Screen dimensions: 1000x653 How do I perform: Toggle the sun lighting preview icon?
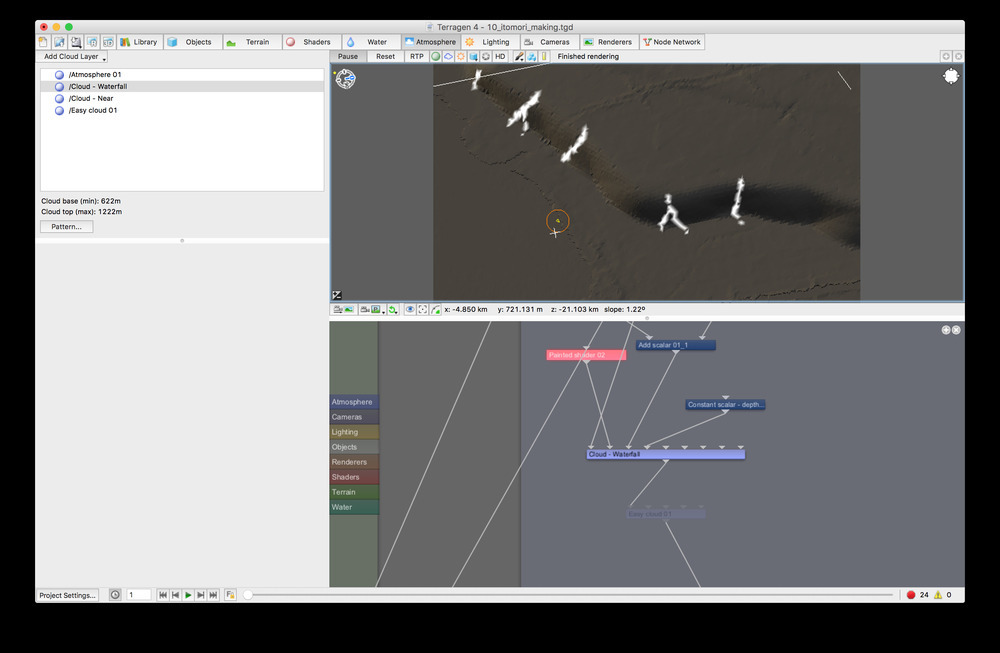(x=461, y=57)
